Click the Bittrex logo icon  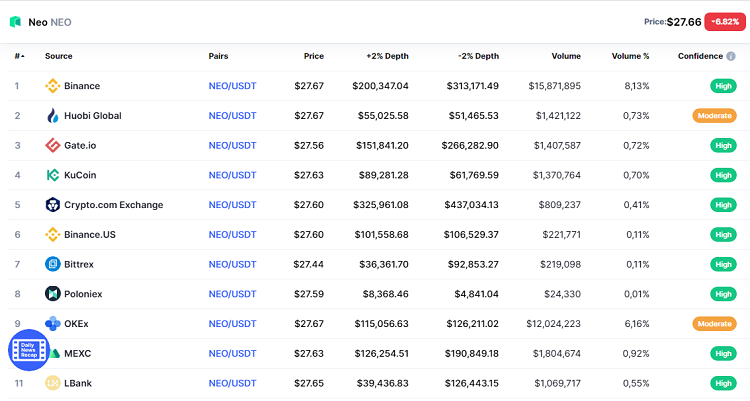click(53, 264)
